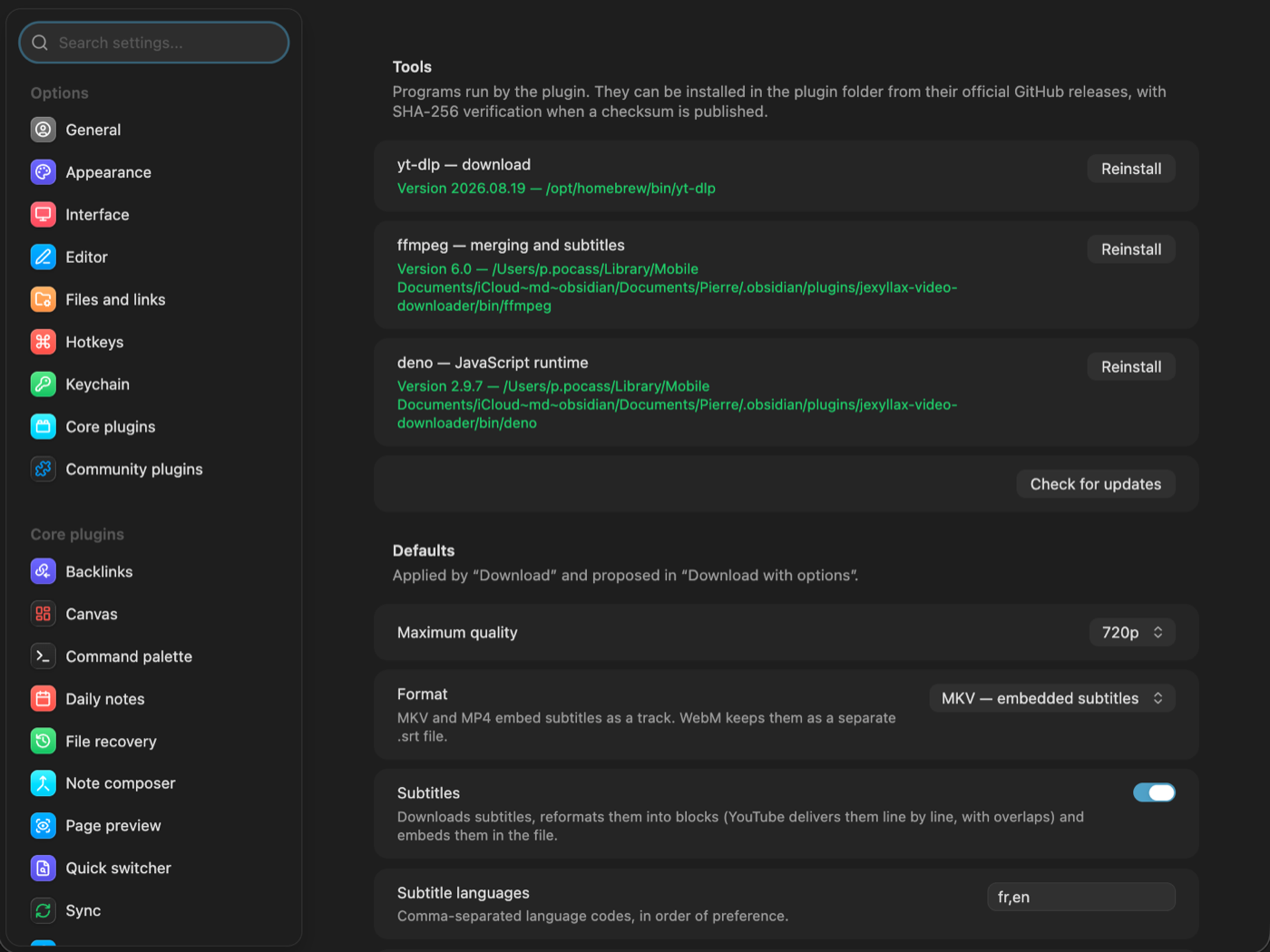Reinstall the yt-dlp tool
Viewport: 1270px width, 952px height.
click(1131, 169)
